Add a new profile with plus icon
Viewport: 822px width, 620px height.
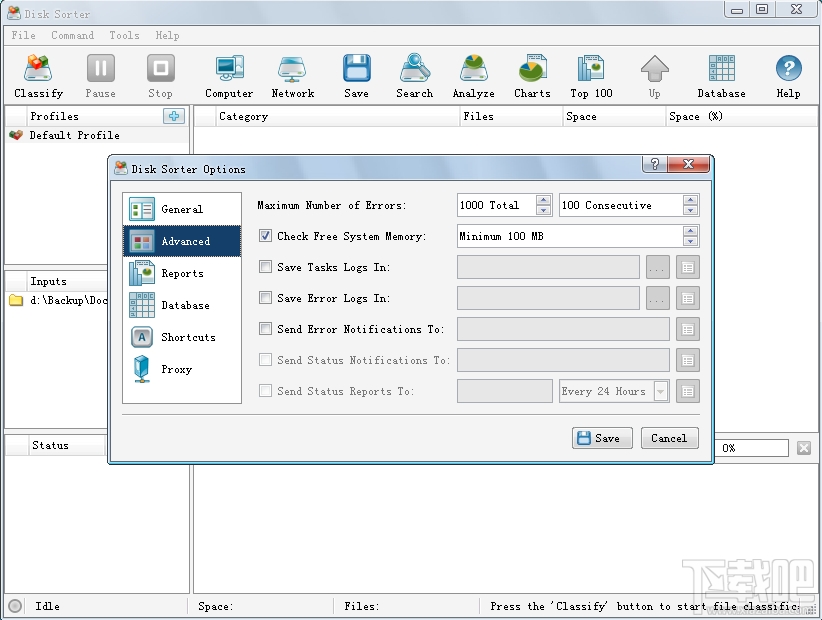click(174, 116)
